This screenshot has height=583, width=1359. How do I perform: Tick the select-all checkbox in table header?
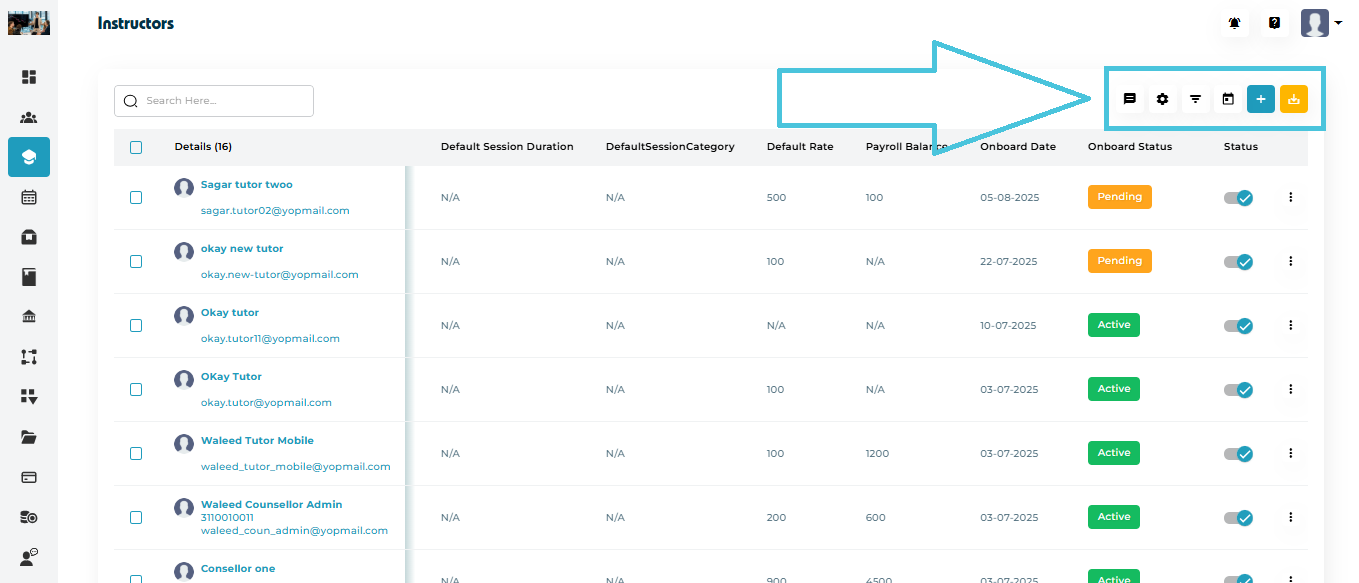136,147
